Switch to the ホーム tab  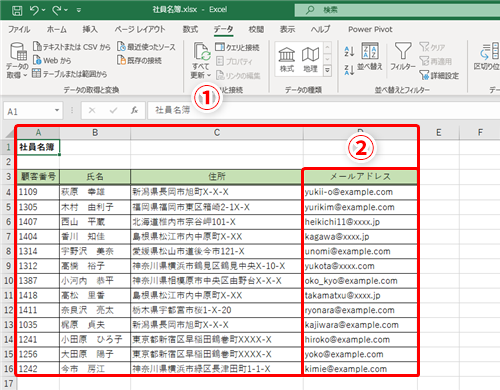pos(57,29)
